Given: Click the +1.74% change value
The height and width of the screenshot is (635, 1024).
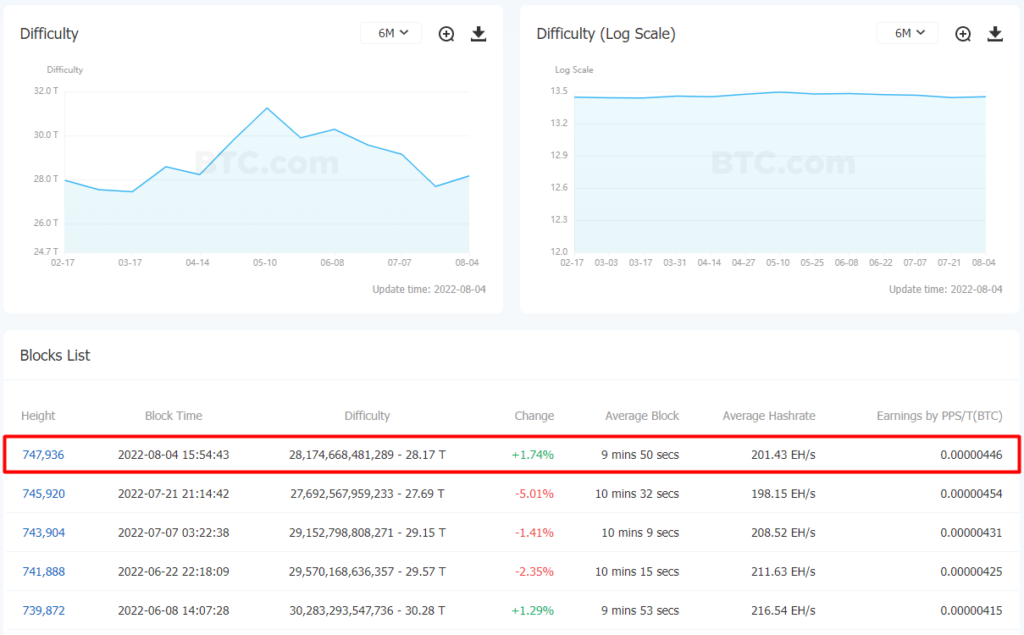Looking at the screenshot, I should click(534, 455).
